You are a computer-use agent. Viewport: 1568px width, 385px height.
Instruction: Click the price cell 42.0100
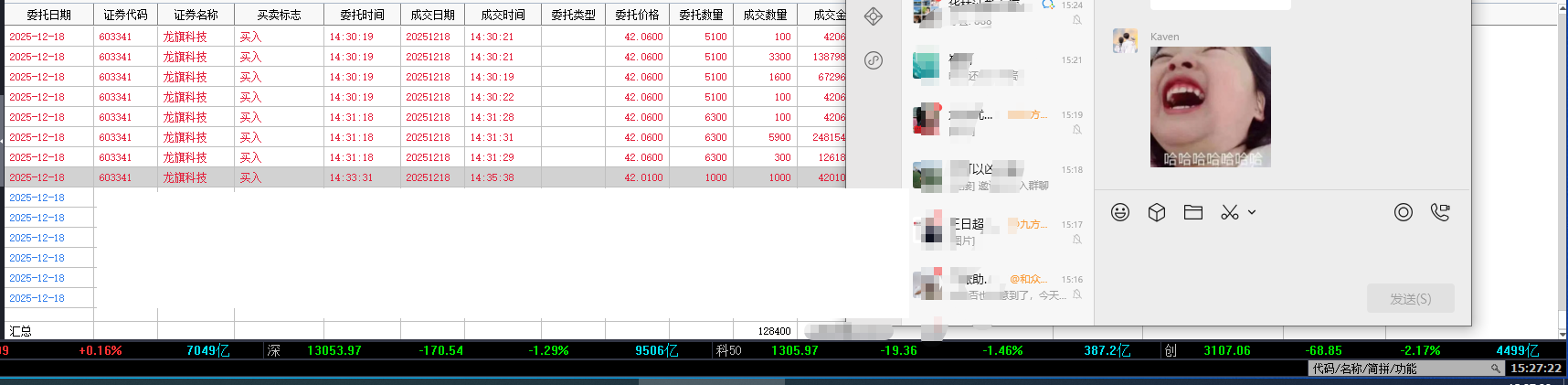coord(637,177)
